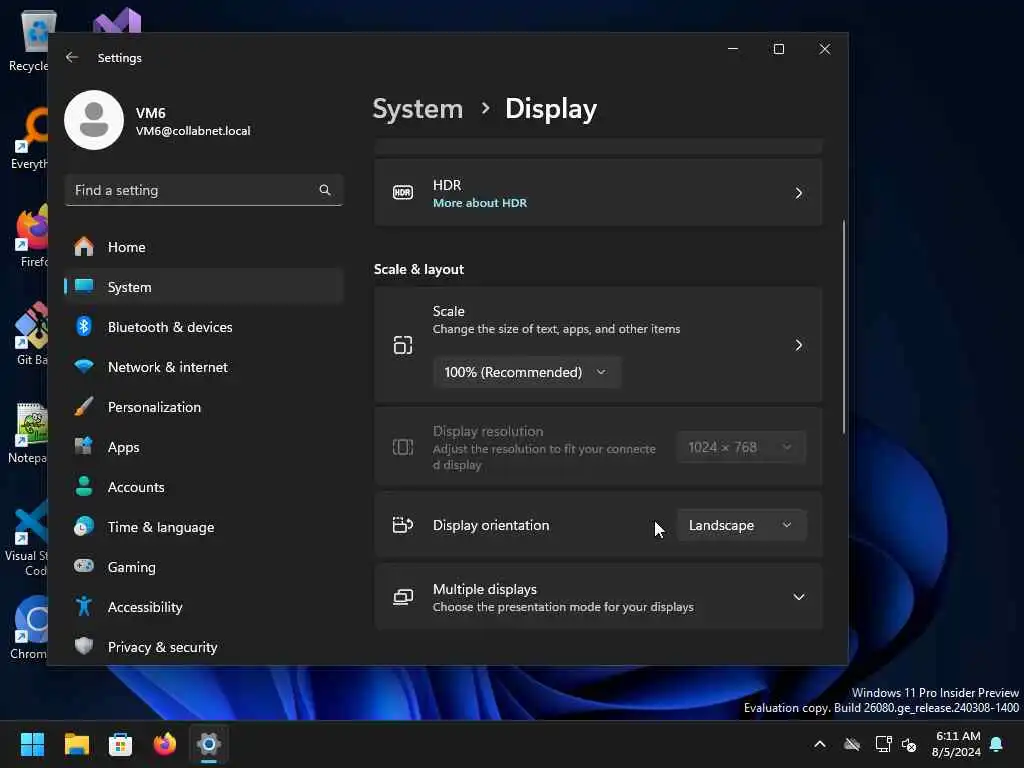
Task: Click the network status tray icon
Action: click(x=884, y=744)
